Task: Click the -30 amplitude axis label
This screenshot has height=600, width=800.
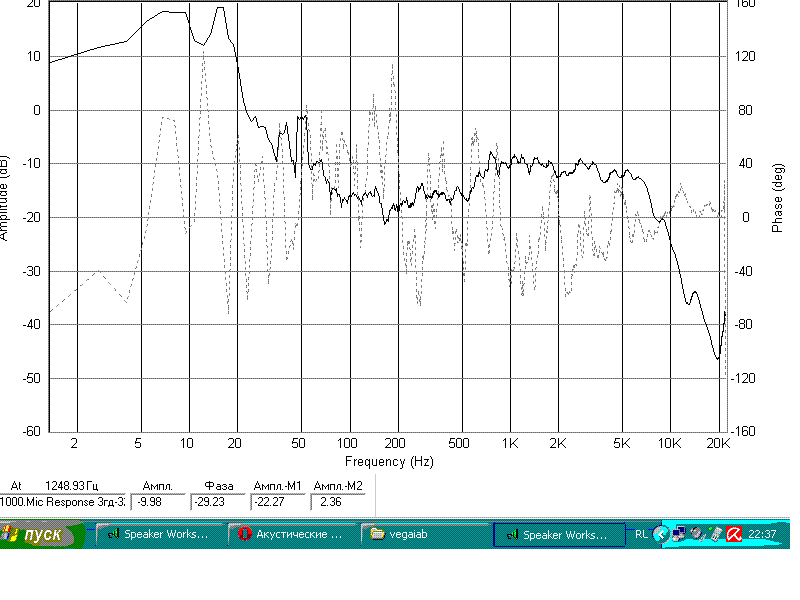Action: (31, 271)
